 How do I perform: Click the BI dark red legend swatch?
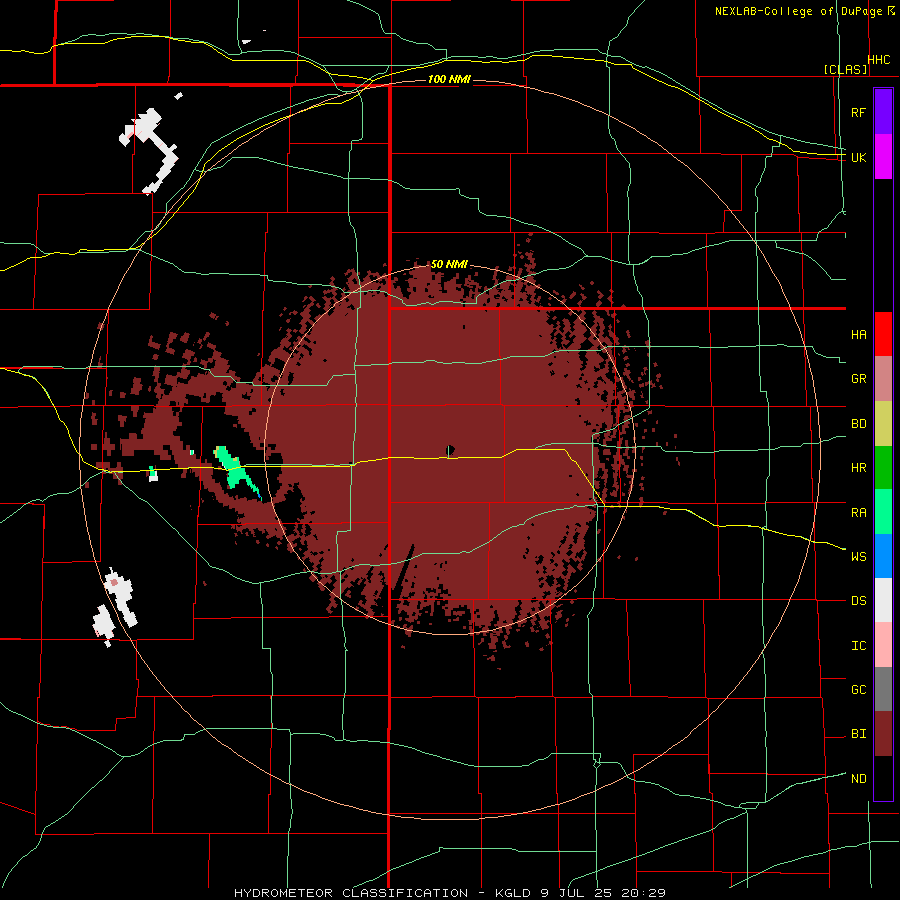click(x=883, y=734)
